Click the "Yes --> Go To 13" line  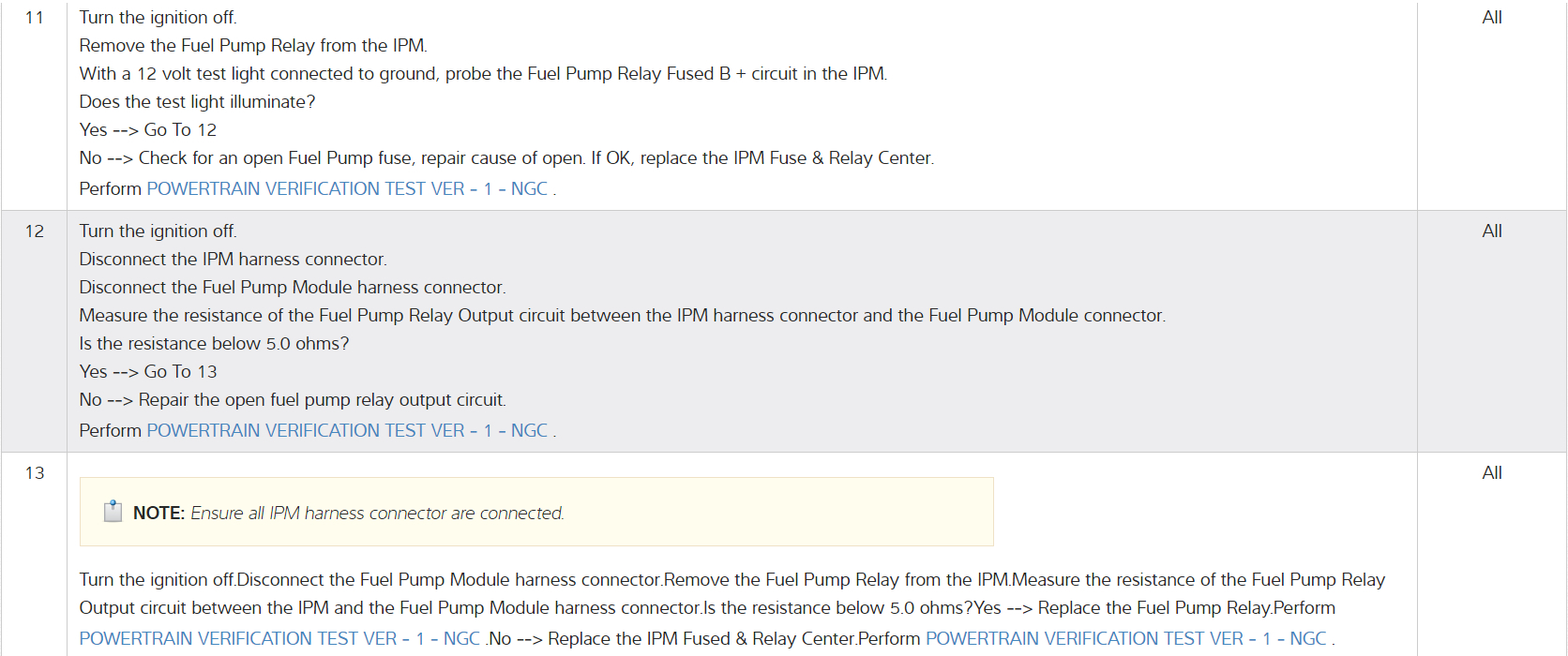coord(148,372)
